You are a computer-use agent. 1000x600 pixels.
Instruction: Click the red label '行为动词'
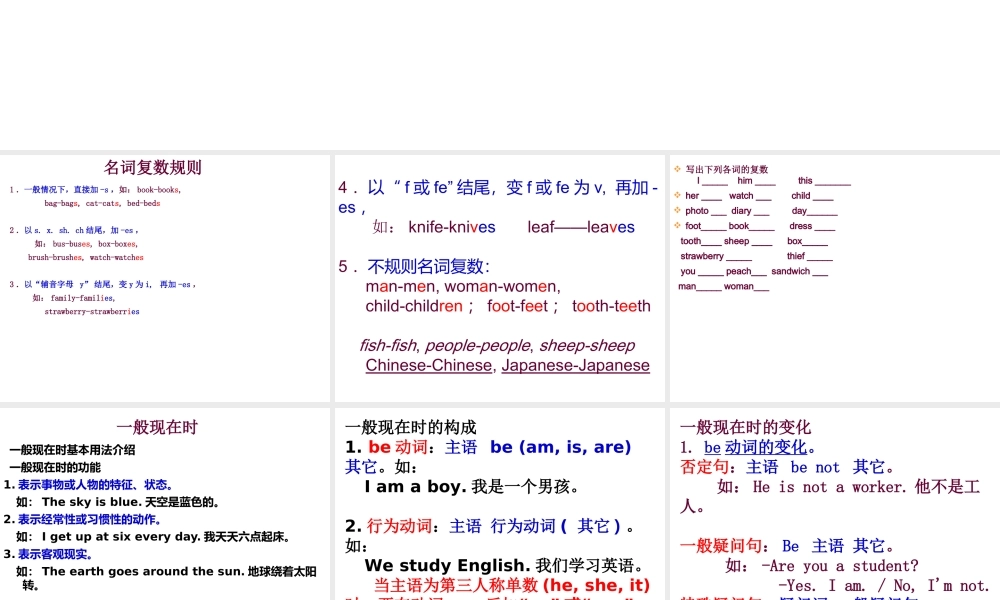(x=399, y=526)
